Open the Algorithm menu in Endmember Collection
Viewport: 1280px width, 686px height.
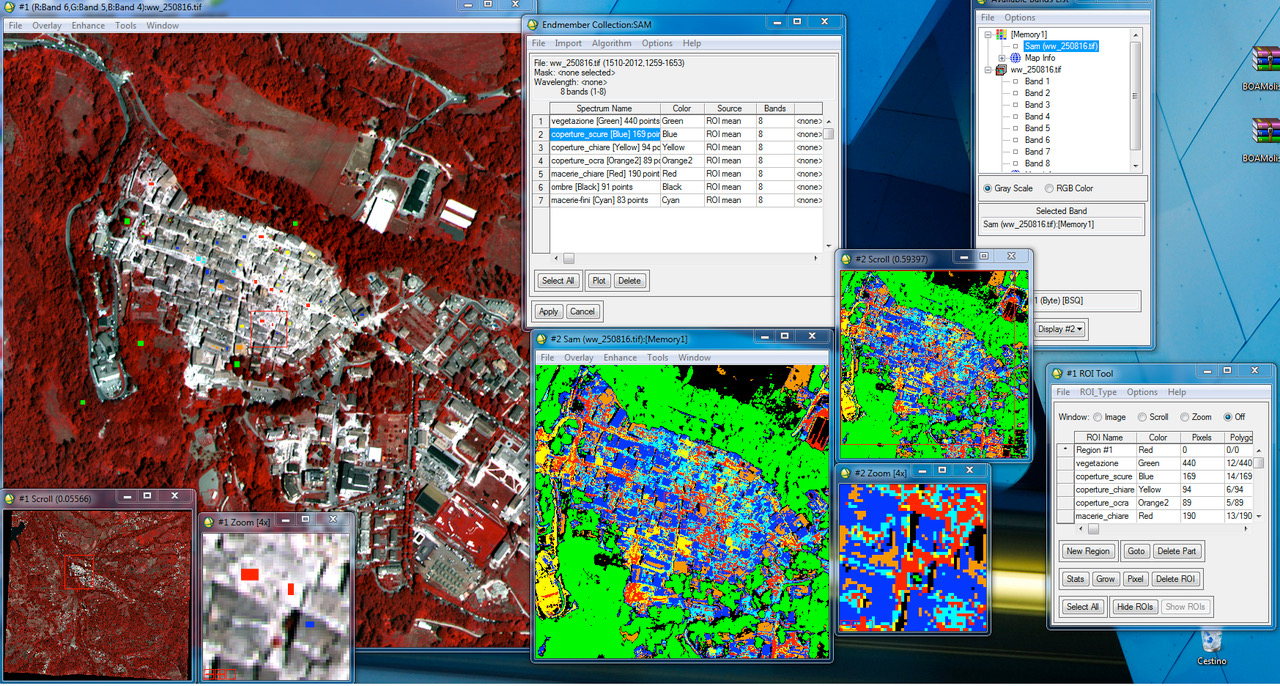(611, 43)
